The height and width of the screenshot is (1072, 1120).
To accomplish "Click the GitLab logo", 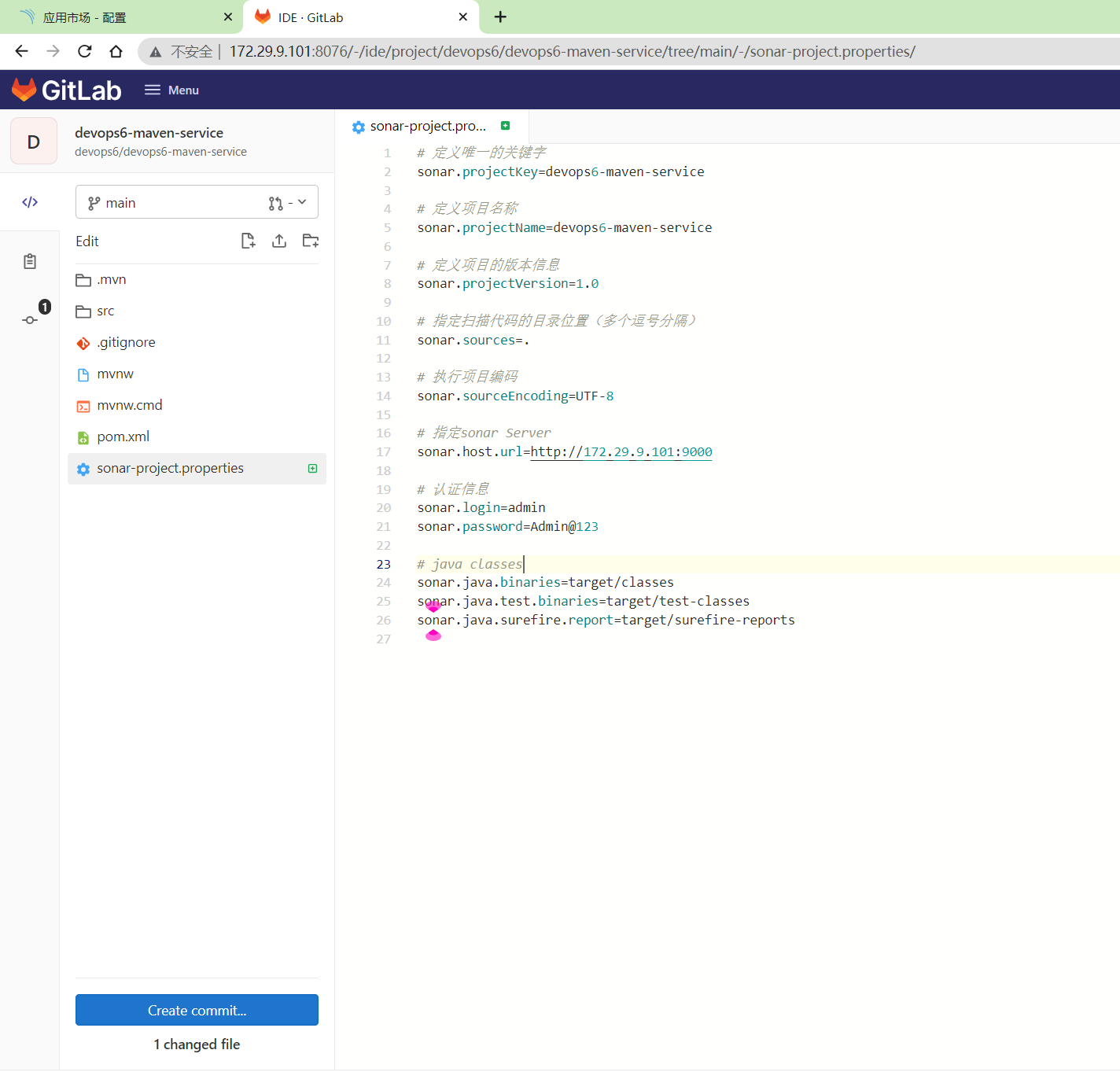I will click(x=67, y=90).
